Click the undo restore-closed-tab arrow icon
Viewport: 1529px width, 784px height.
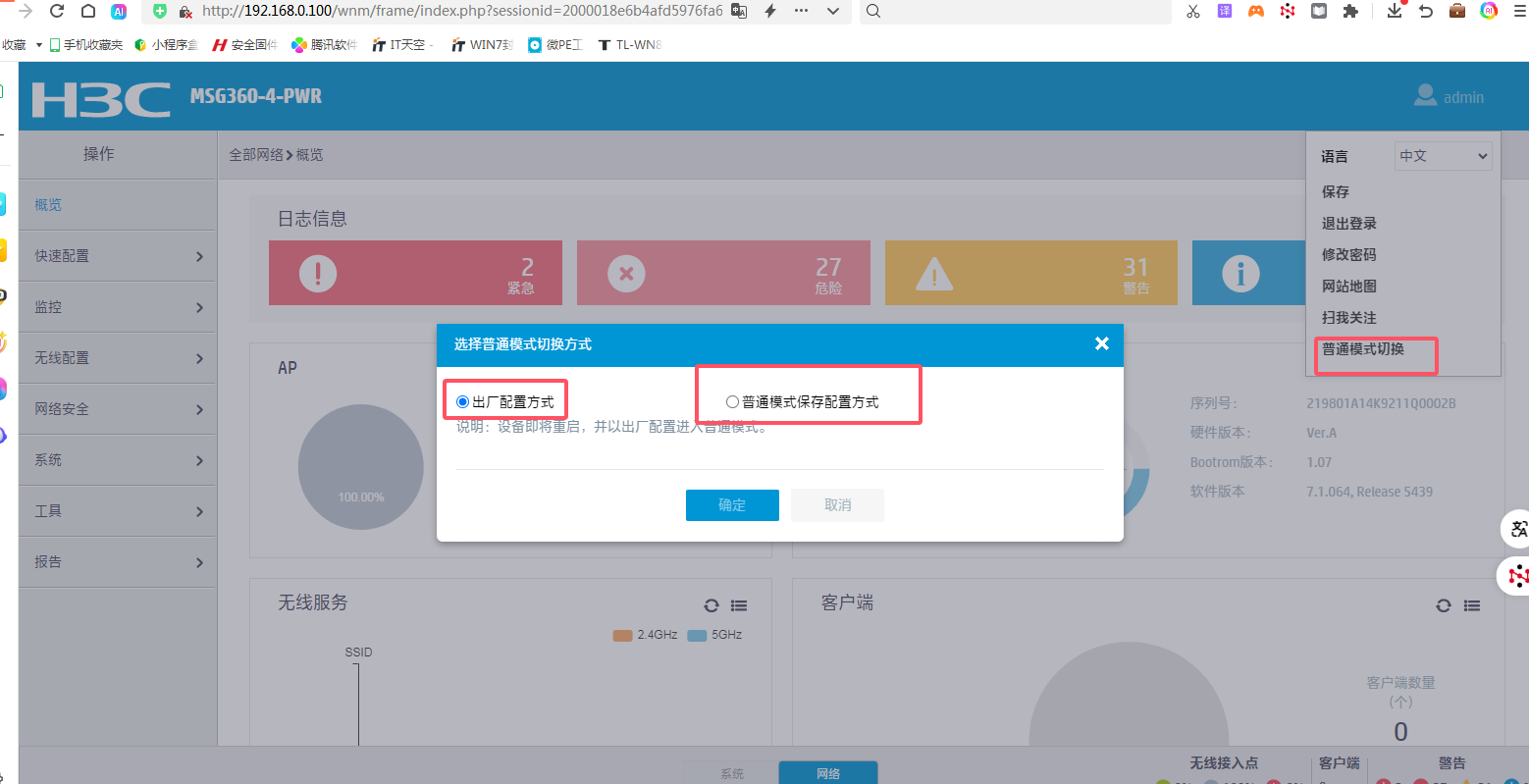coord(1426,12)
